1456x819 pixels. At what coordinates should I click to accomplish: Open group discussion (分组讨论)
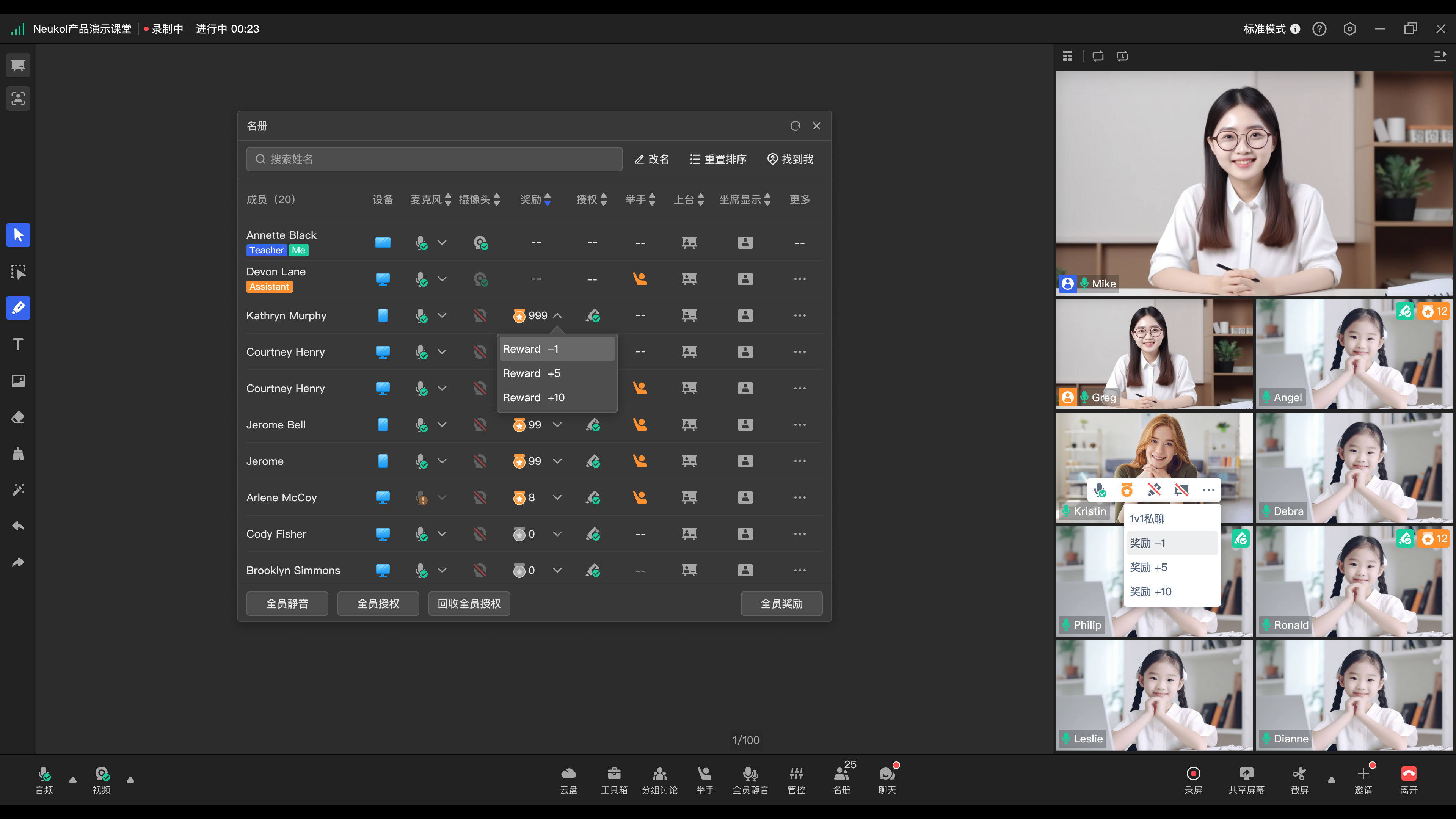(x=660, y=781)
